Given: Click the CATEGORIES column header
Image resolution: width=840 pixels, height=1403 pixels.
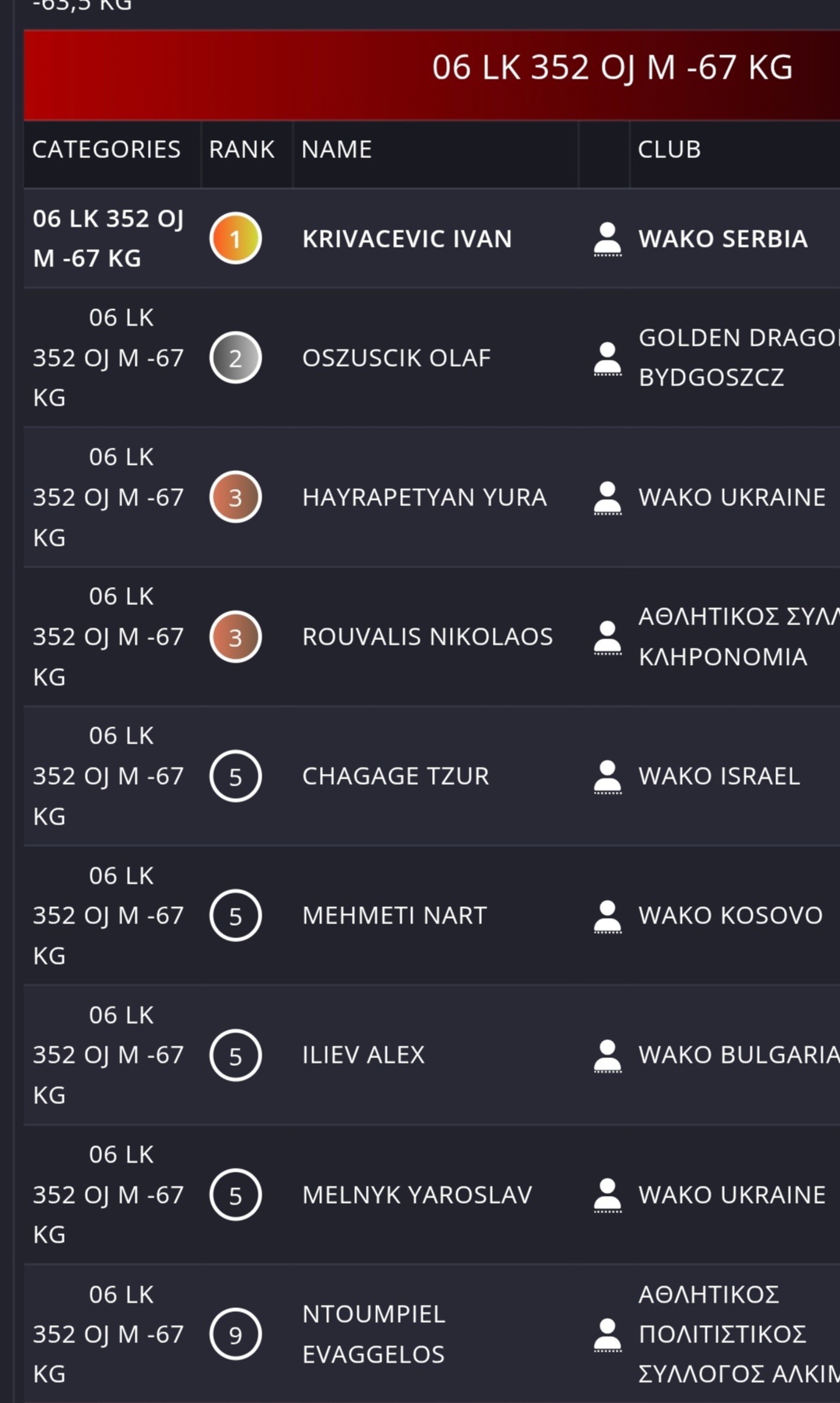Looking at the screenshot, I should point(106,149).
